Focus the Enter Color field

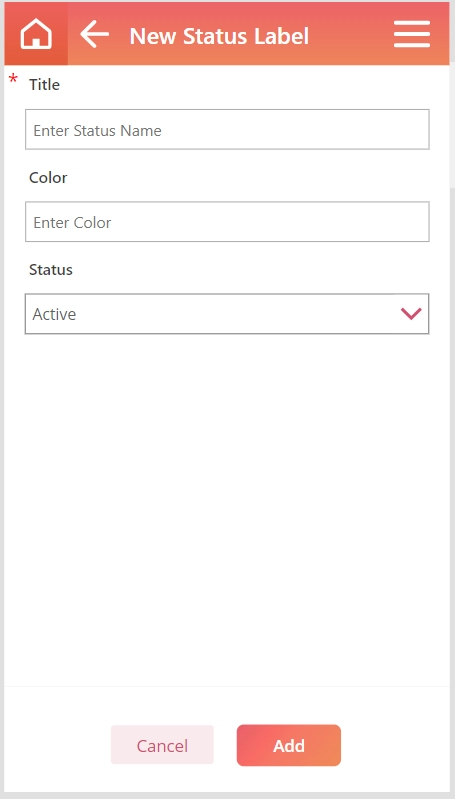(x=227, y=222)
